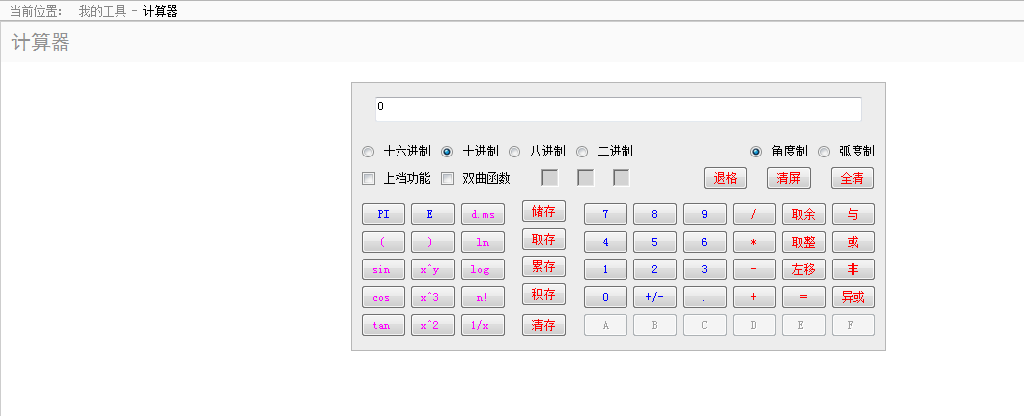Click the hex digit F key
Viewport: 1024px width, 416px height.
tap(853, 325)
